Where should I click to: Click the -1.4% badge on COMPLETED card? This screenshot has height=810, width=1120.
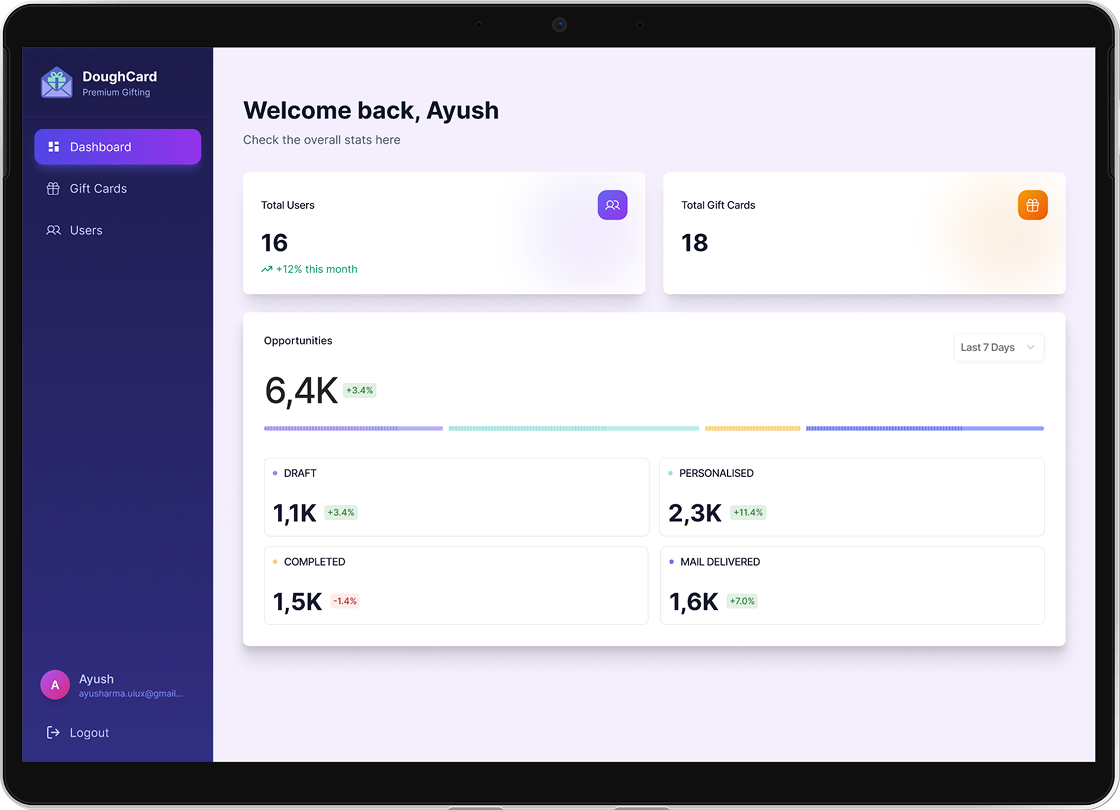point(345,601)
